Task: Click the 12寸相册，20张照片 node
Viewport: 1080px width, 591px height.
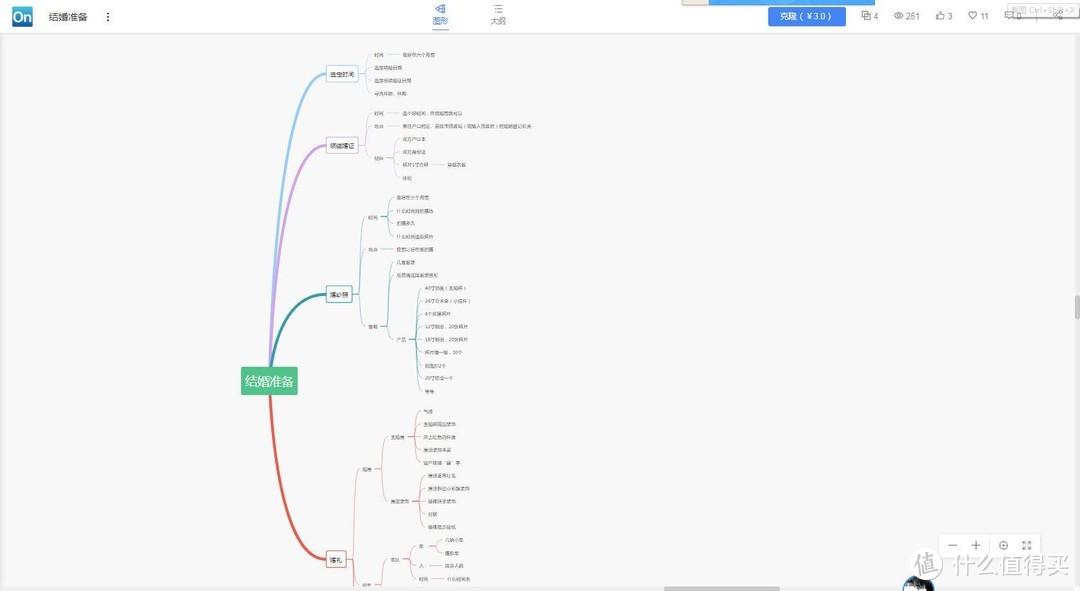Action: pos(446,326)
